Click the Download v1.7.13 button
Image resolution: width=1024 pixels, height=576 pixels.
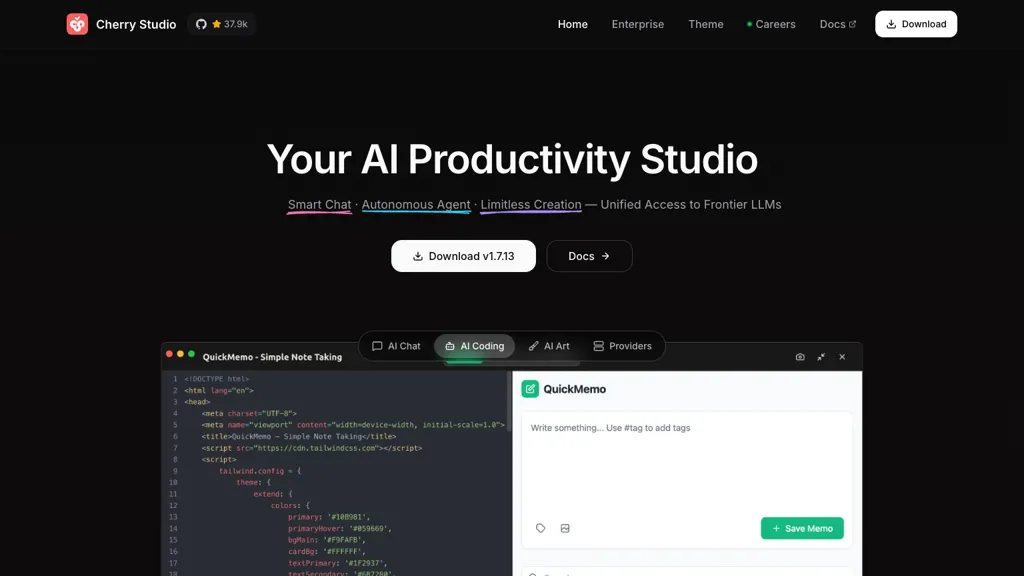point(463,256)
